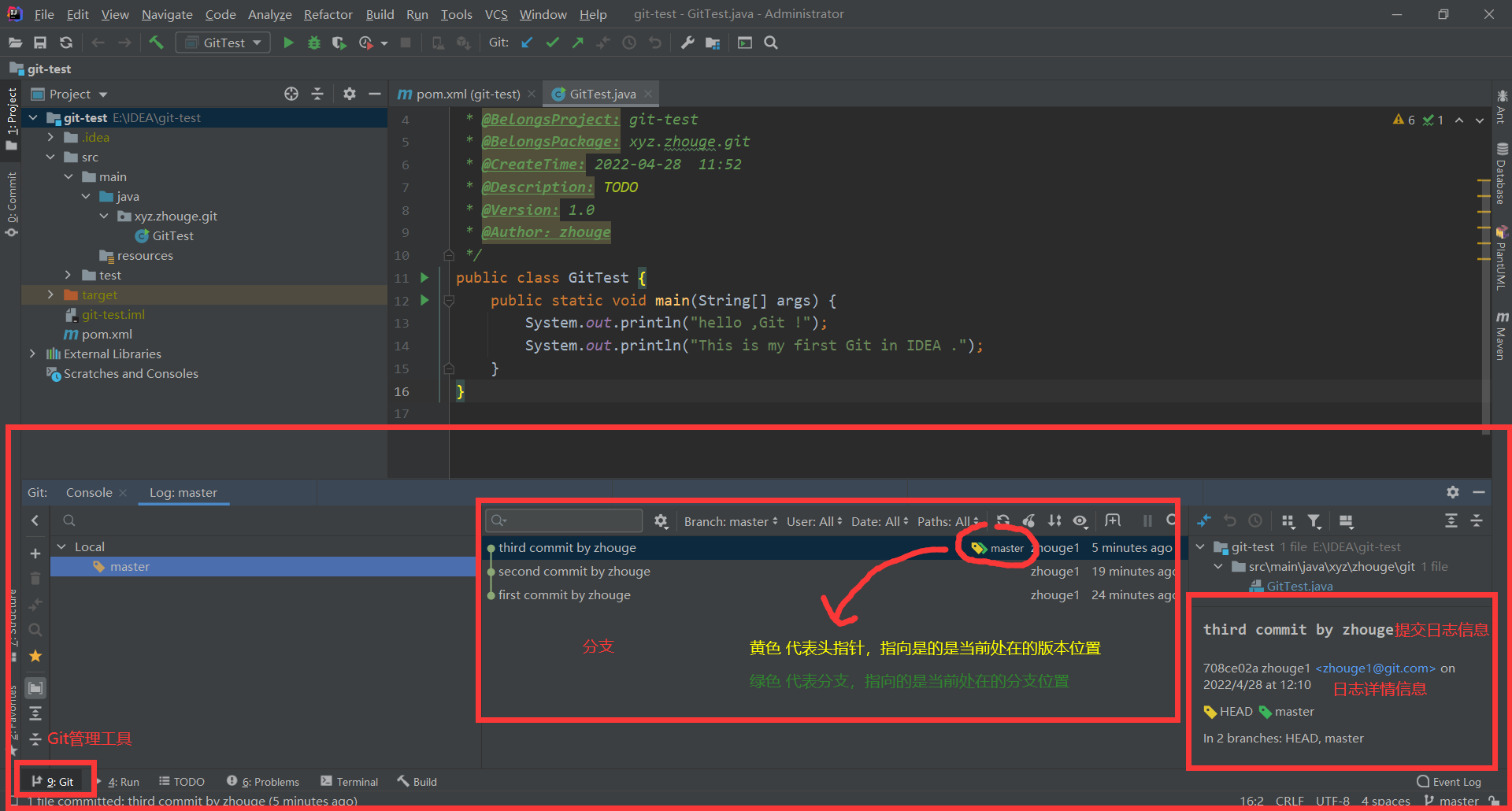The height and width of the screenshot is (811, 1512).
Task: Open the Refactor menu
Action: tap(328, 14)
